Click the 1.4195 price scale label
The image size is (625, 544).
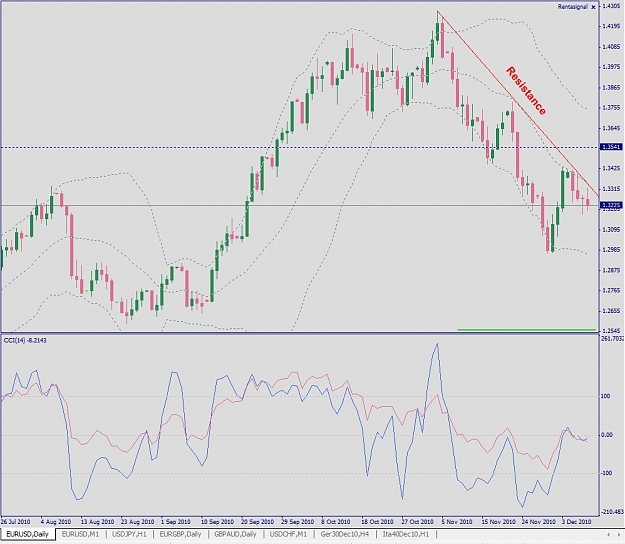point(611,26)
